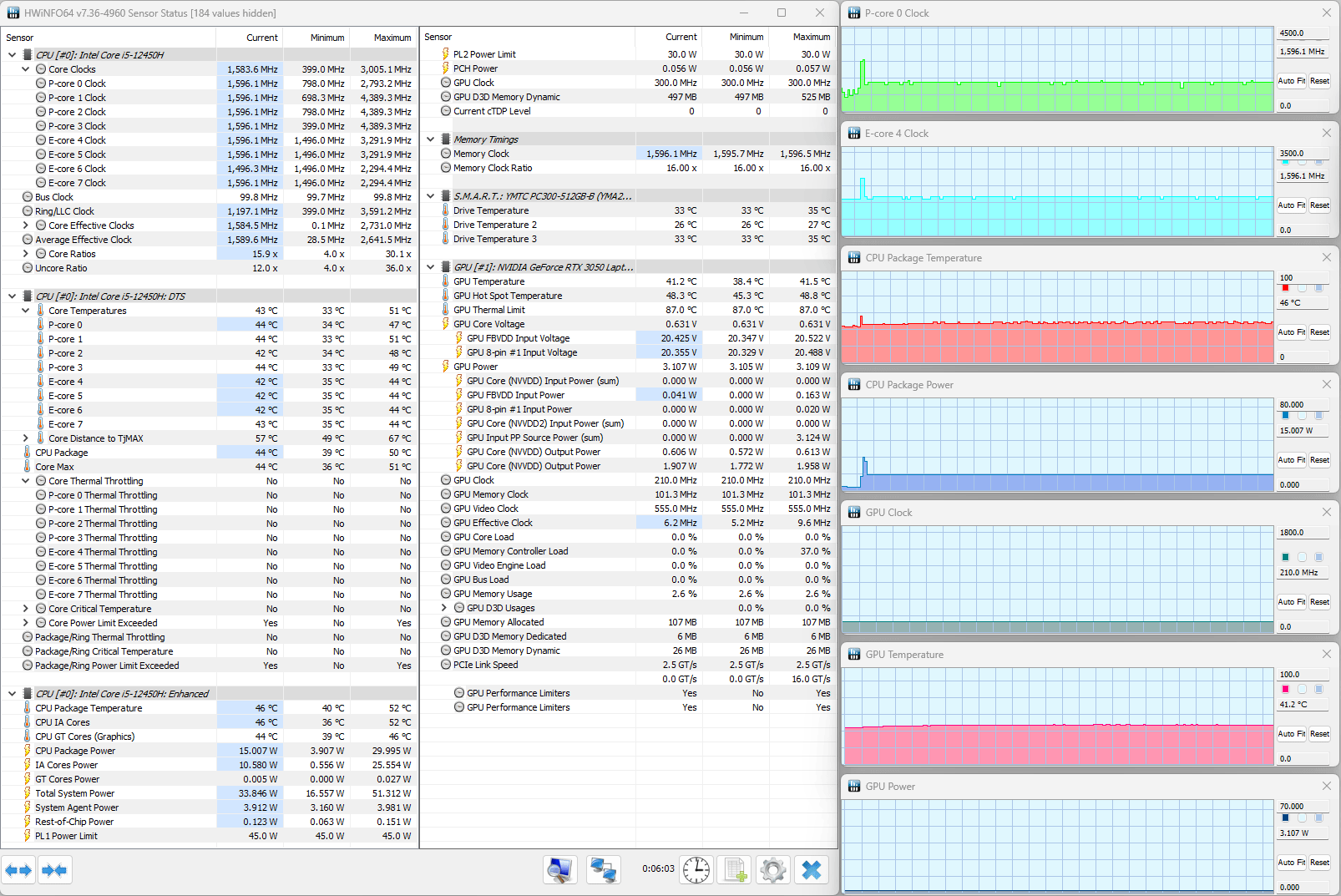Image resolution: width=1341 pixels, height=896 pixels.
Task: Click red color swatch in CPU Package Temperature graph
Action: tap(1285, 288)
